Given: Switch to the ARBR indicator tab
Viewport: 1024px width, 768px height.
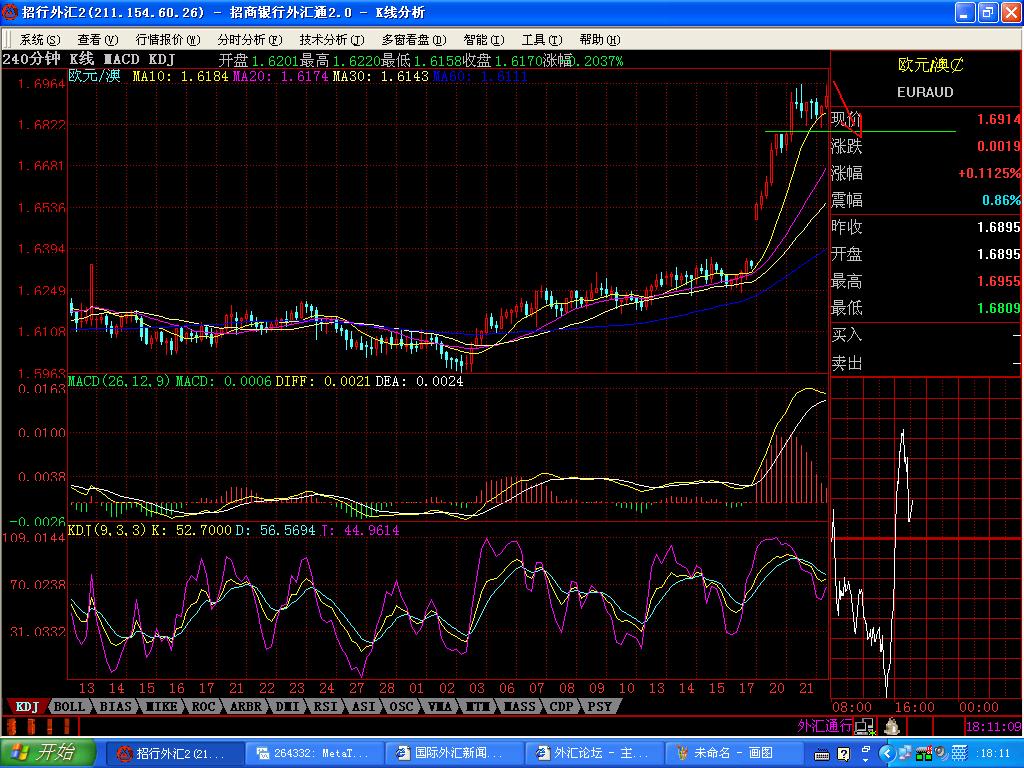Looking at the screenshot, I should (x=246, y=707).
